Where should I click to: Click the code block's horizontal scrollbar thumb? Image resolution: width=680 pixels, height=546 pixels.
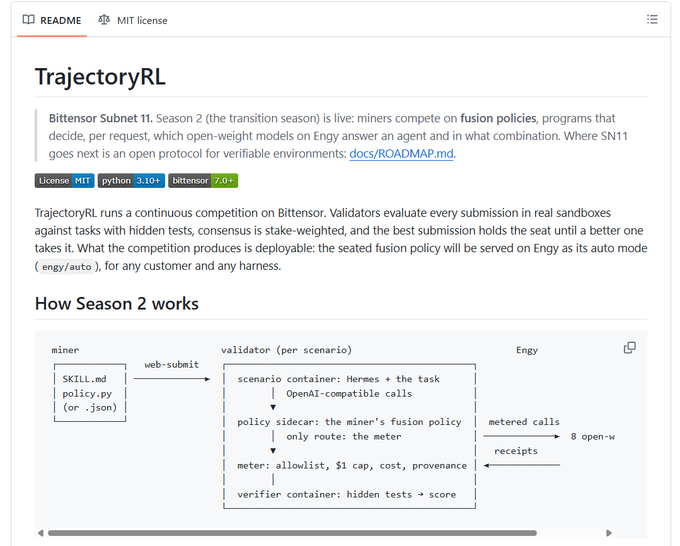pos(292,533)
